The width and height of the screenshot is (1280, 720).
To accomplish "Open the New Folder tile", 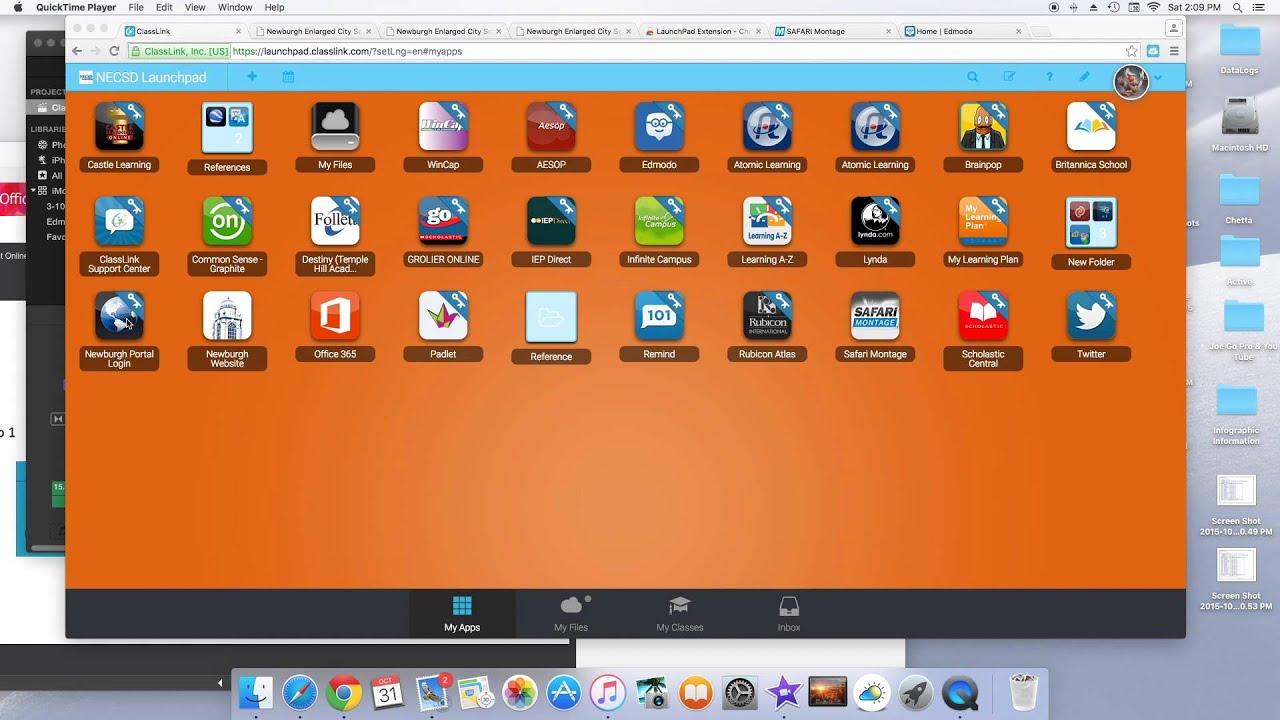I will coord(1091,223).
